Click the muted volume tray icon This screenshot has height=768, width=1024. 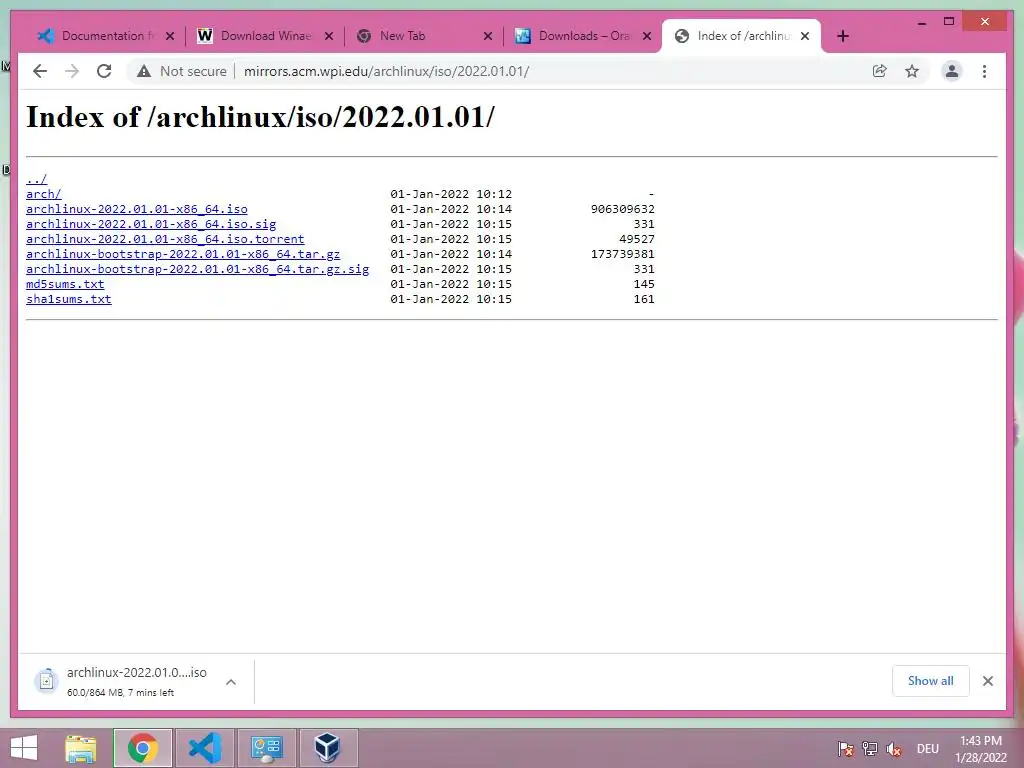pos(893,749)
